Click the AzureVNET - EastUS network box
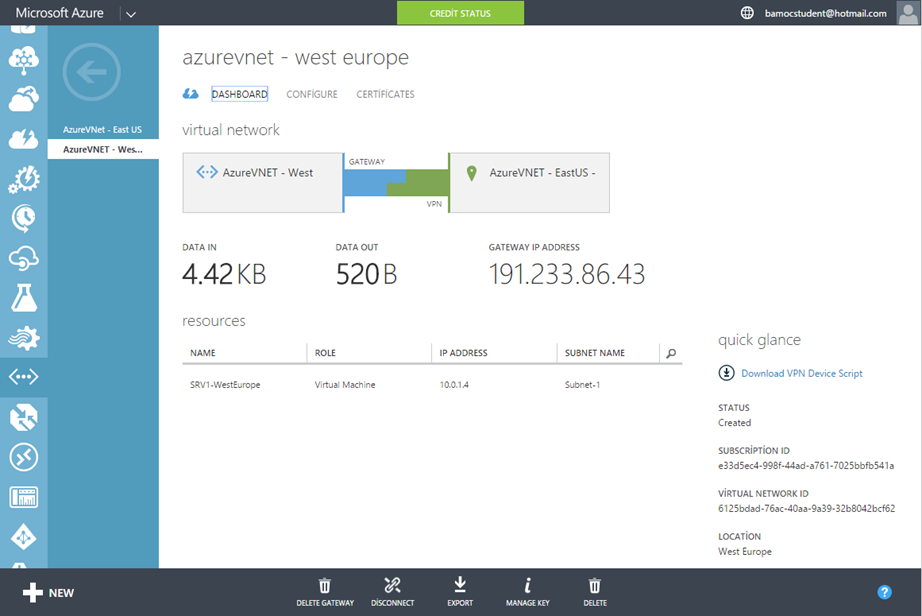The width and height of the screenshot is (922, 616). [x=529, y=183]
